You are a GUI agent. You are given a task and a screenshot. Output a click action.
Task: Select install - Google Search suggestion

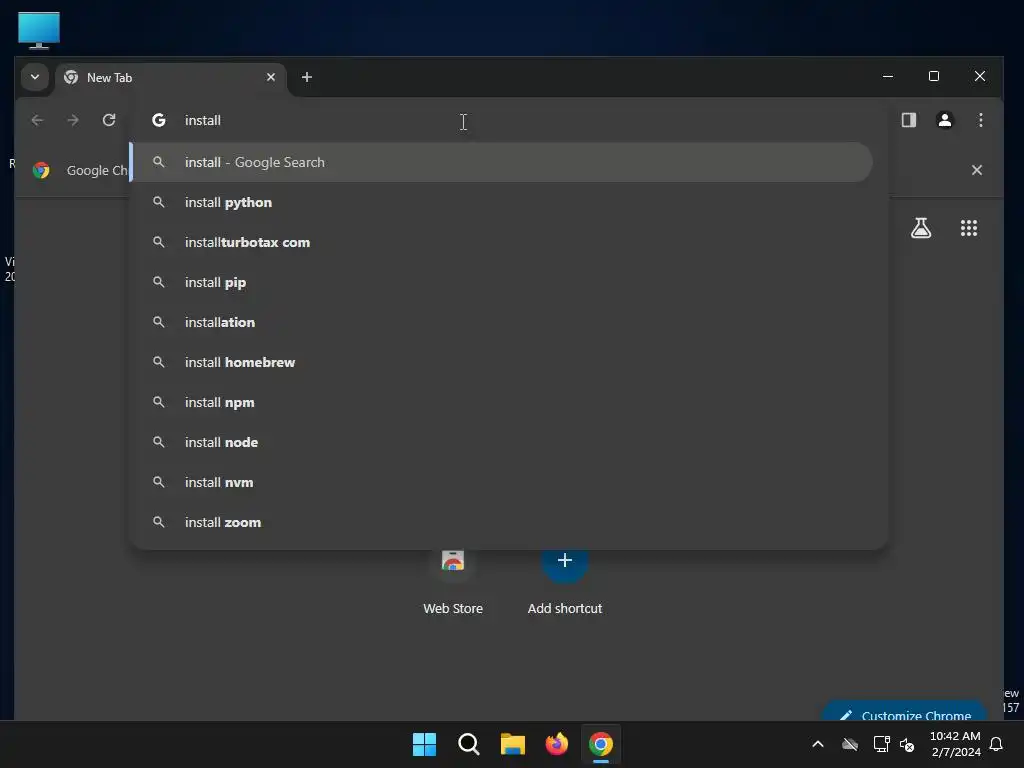[502, 162]
